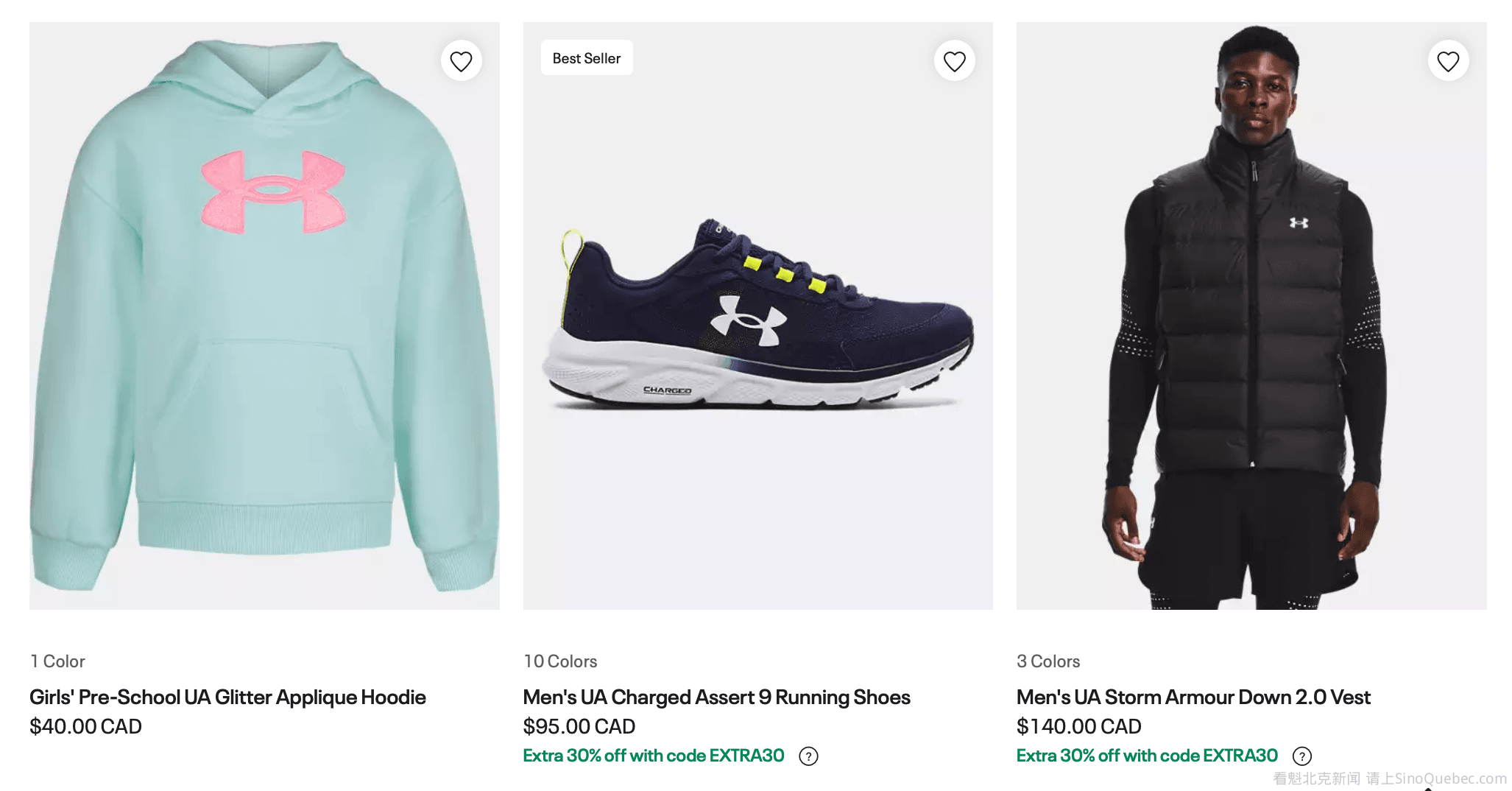Screen dimensions: 1512x791
Task: Open Men's UA Charged Assert 9 Running Shoes
Action: pos(716,697)
